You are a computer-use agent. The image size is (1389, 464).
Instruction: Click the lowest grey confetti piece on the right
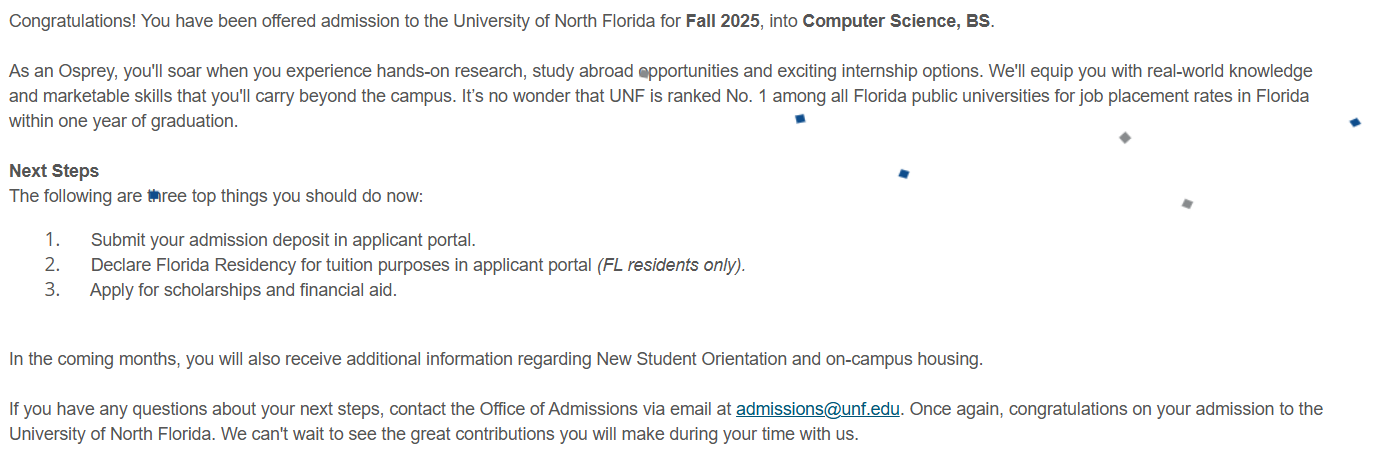click(x=1187, y=204)
